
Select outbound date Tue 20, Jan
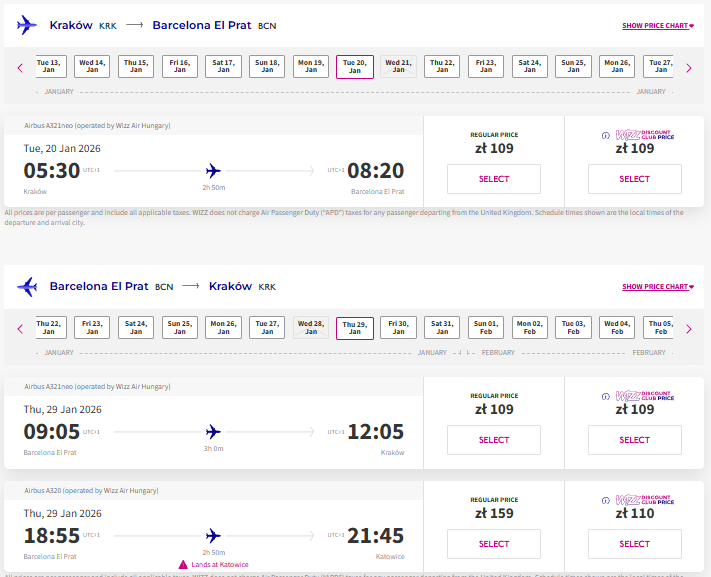pos(355,67)
